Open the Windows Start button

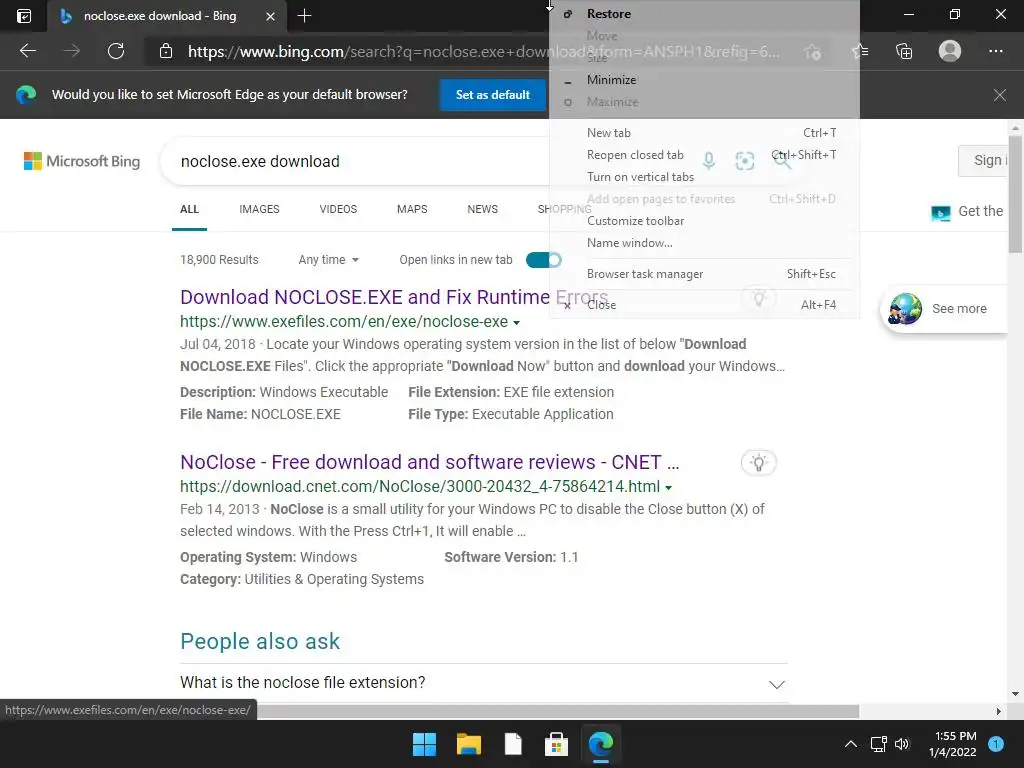pos(424,744)
